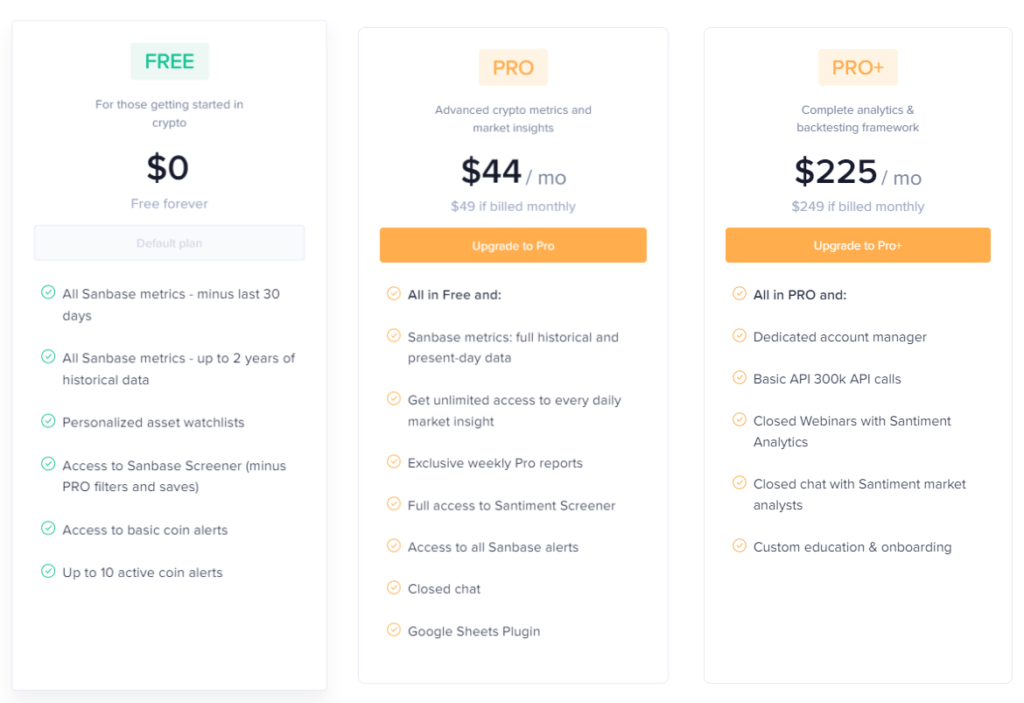
Task: Click check icon next to Full access to Santiment Screener
Action: [393, 504]
